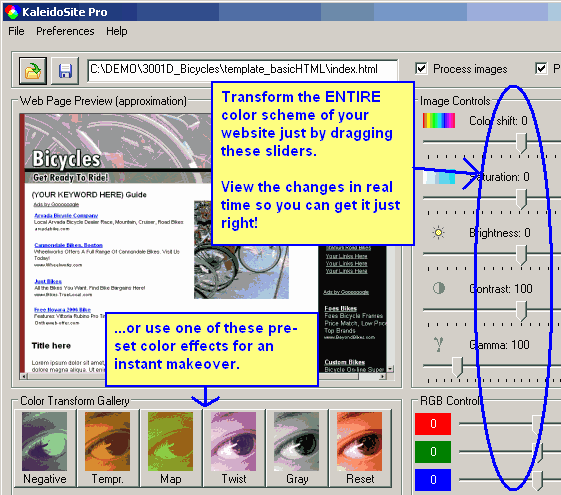Viewport: 561px width, 495px height.
Task: Click the blue RGB slider handle
Action: pos(537,480)
